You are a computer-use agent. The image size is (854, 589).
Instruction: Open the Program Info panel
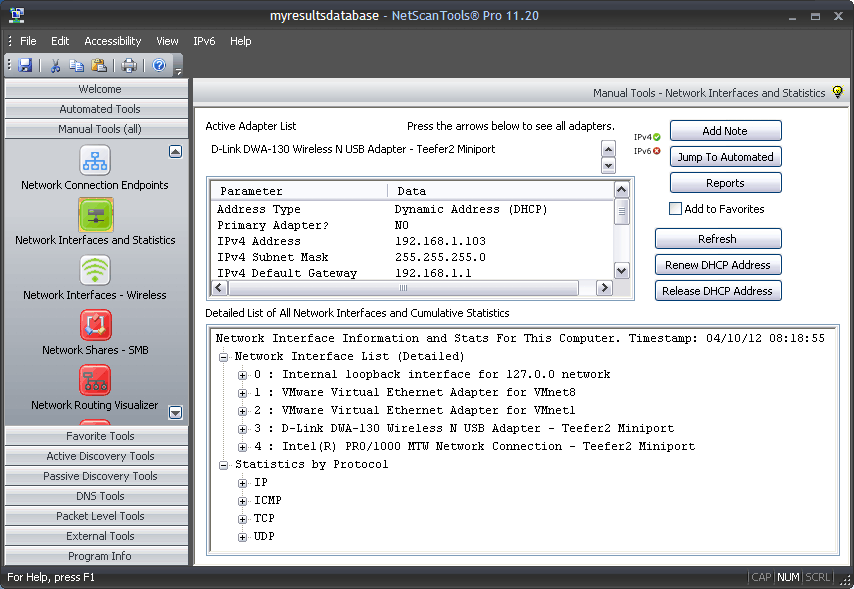tap(96, 556)
